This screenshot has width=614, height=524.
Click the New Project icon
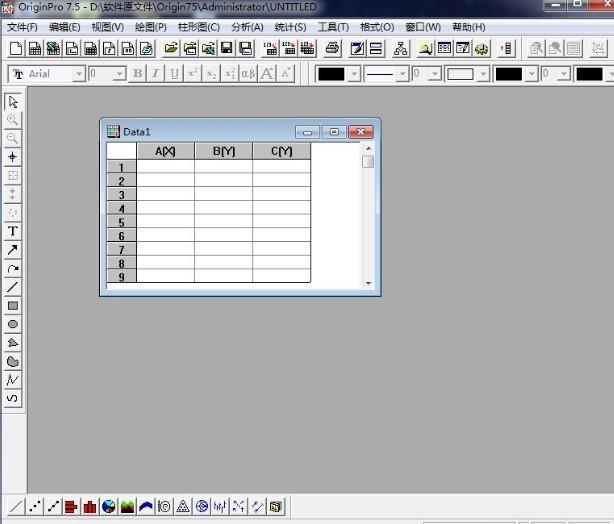click(x=16, y=49)
